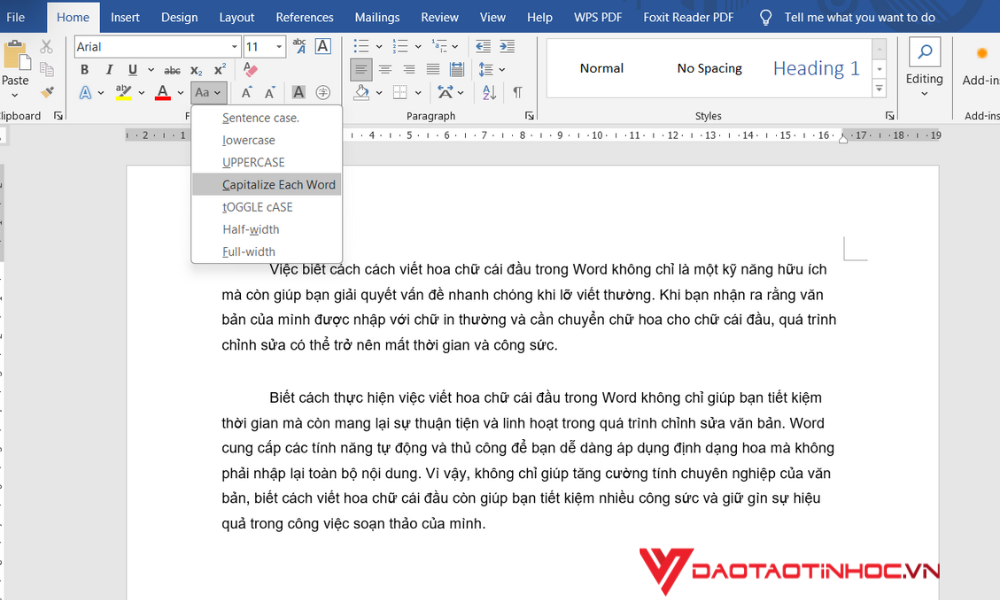1000x600 pixels.
Task: Toggle bullet list formatting
Action: [360, 46]
